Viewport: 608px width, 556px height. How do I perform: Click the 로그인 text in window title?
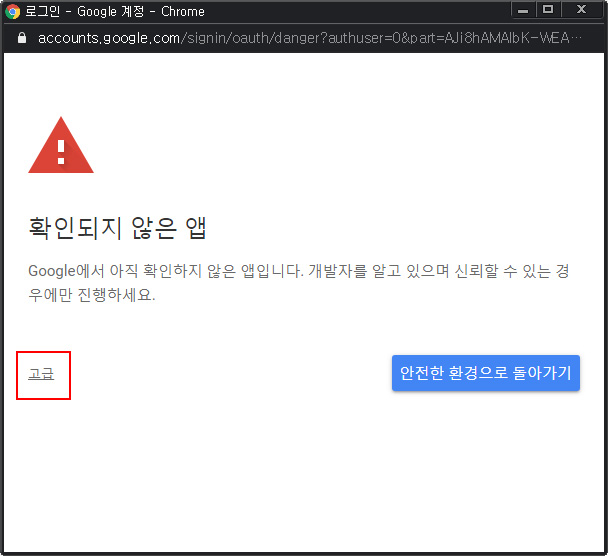[43, 12]
